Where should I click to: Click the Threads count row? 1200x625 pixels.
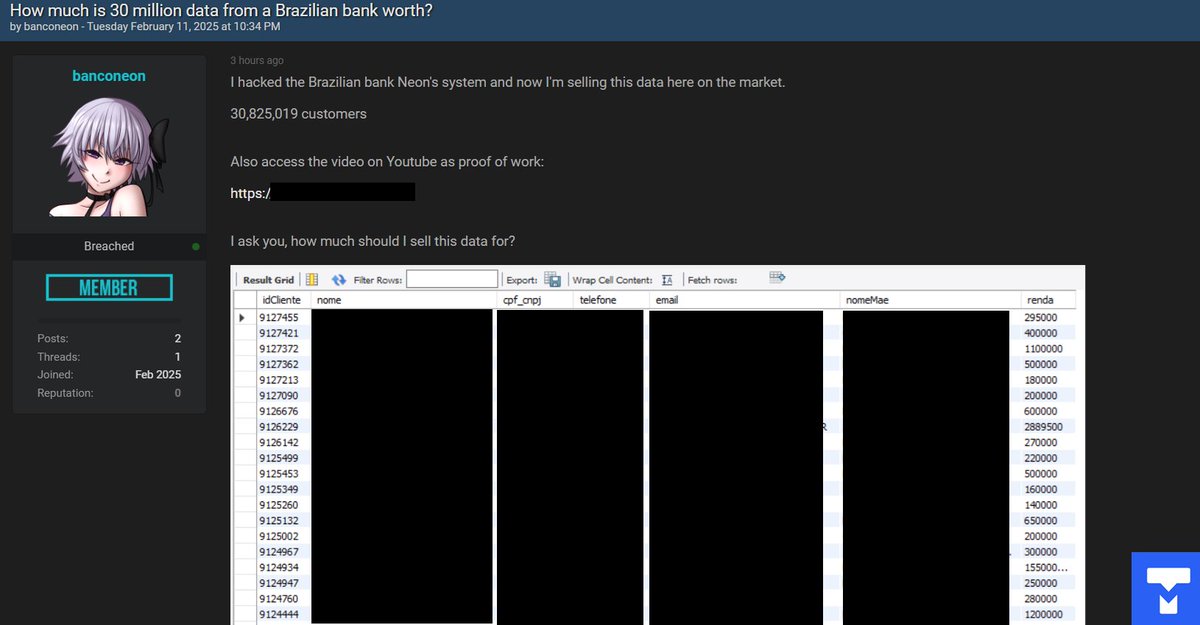tap(109, 357)
